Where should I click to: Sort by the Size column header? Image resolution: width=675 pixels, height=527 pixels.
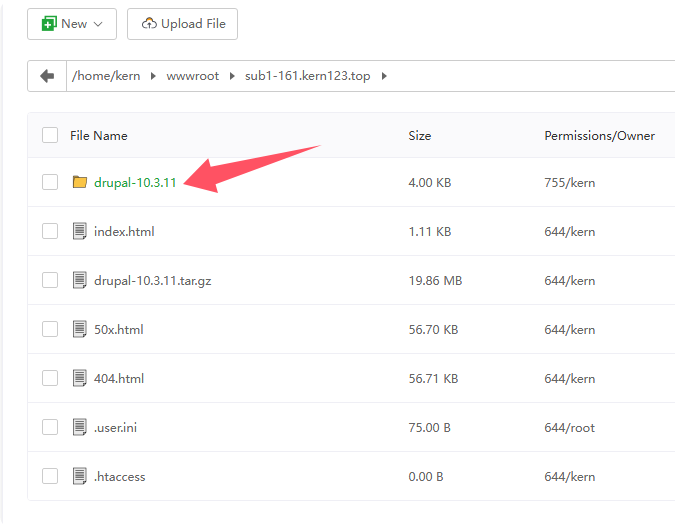pos(420,135)
